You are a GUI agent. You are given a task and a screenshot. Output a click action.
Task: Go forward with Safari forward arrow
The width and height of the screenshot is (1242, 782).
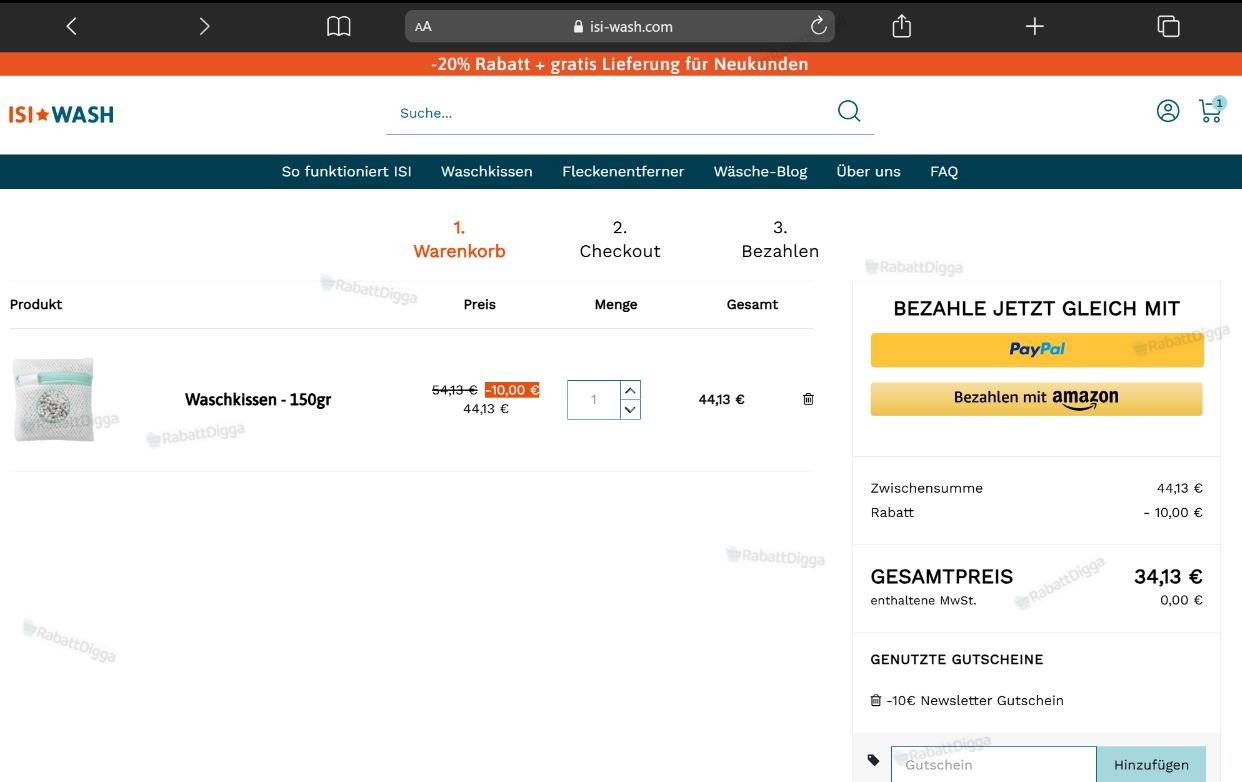click(x=204, y=27)
